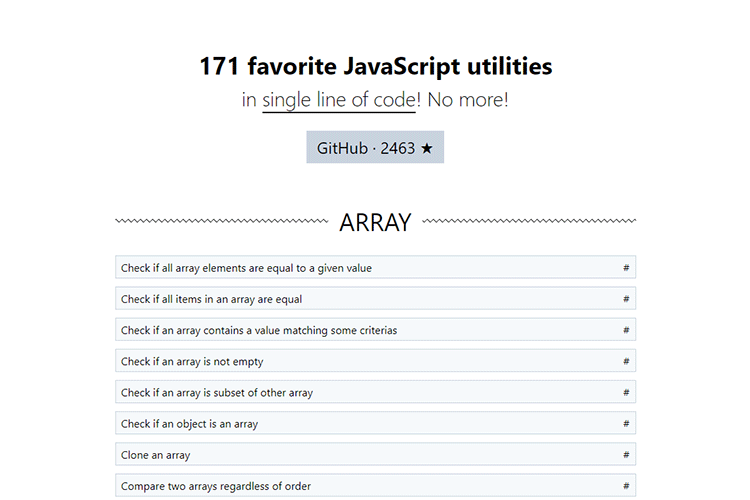
Task: Open 'Compare two arrays regardless of order' snippet
Action: (x=215, y=486)
